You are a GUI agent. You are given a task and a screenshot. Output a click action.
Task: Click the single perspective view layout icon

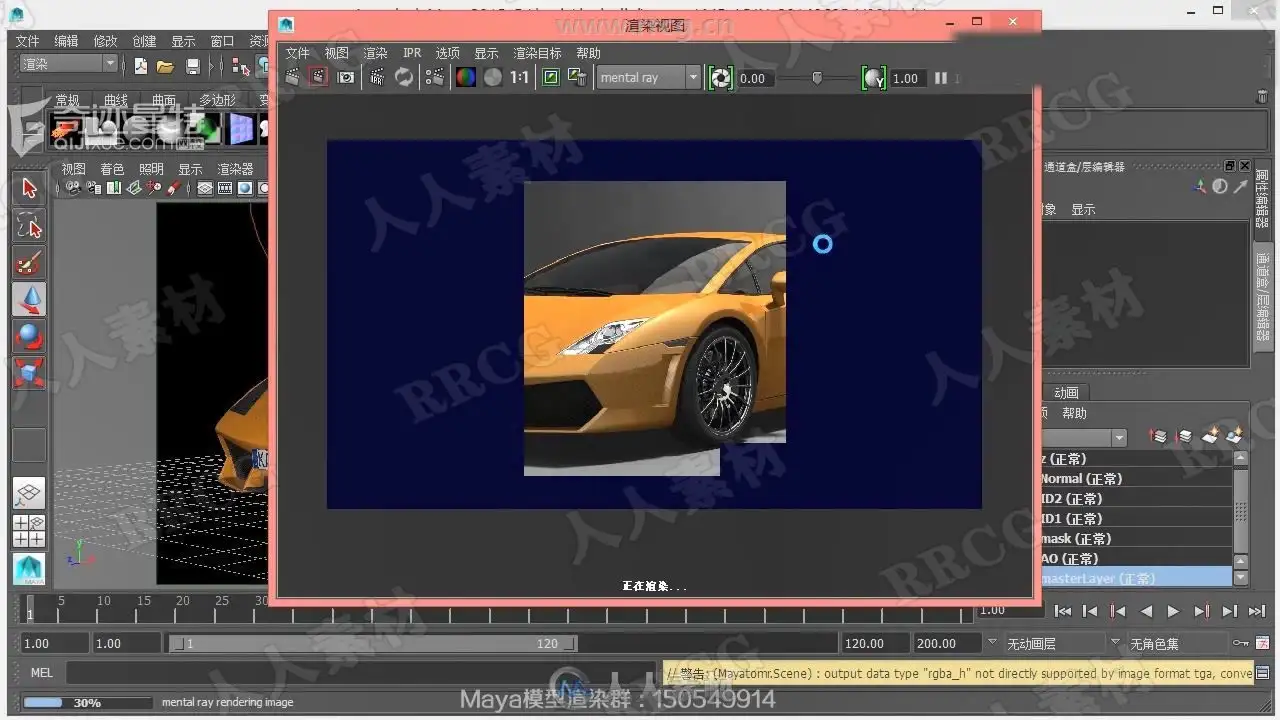(29, 494)
